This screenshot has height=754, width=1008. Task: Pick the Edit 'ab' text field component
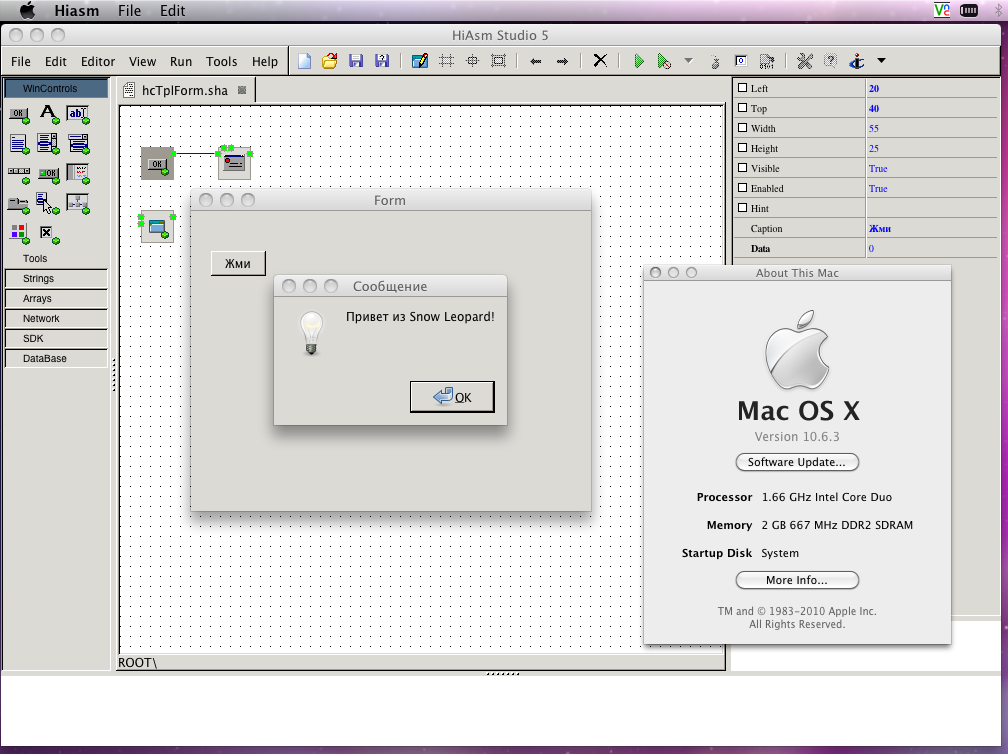coord(78,114)
